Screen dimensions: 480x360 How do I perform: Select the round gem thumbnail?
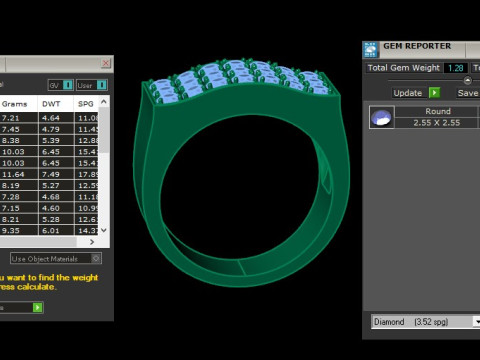[x=382, y=117]
